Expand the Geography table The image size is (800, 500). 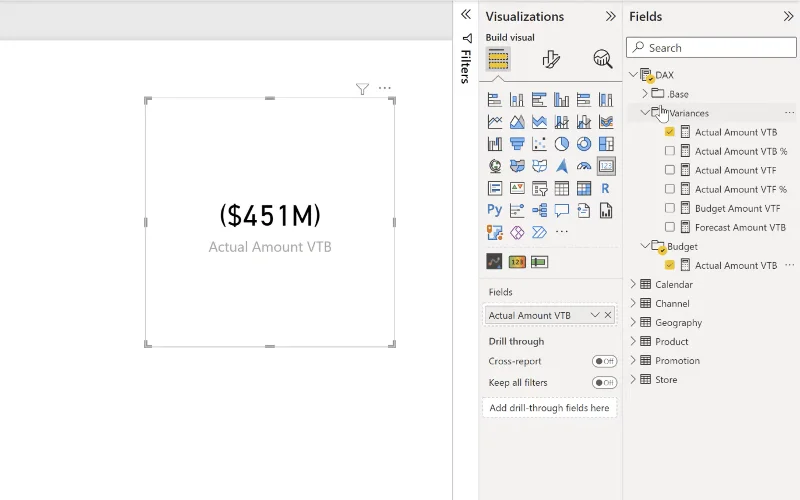click(633, 322)
